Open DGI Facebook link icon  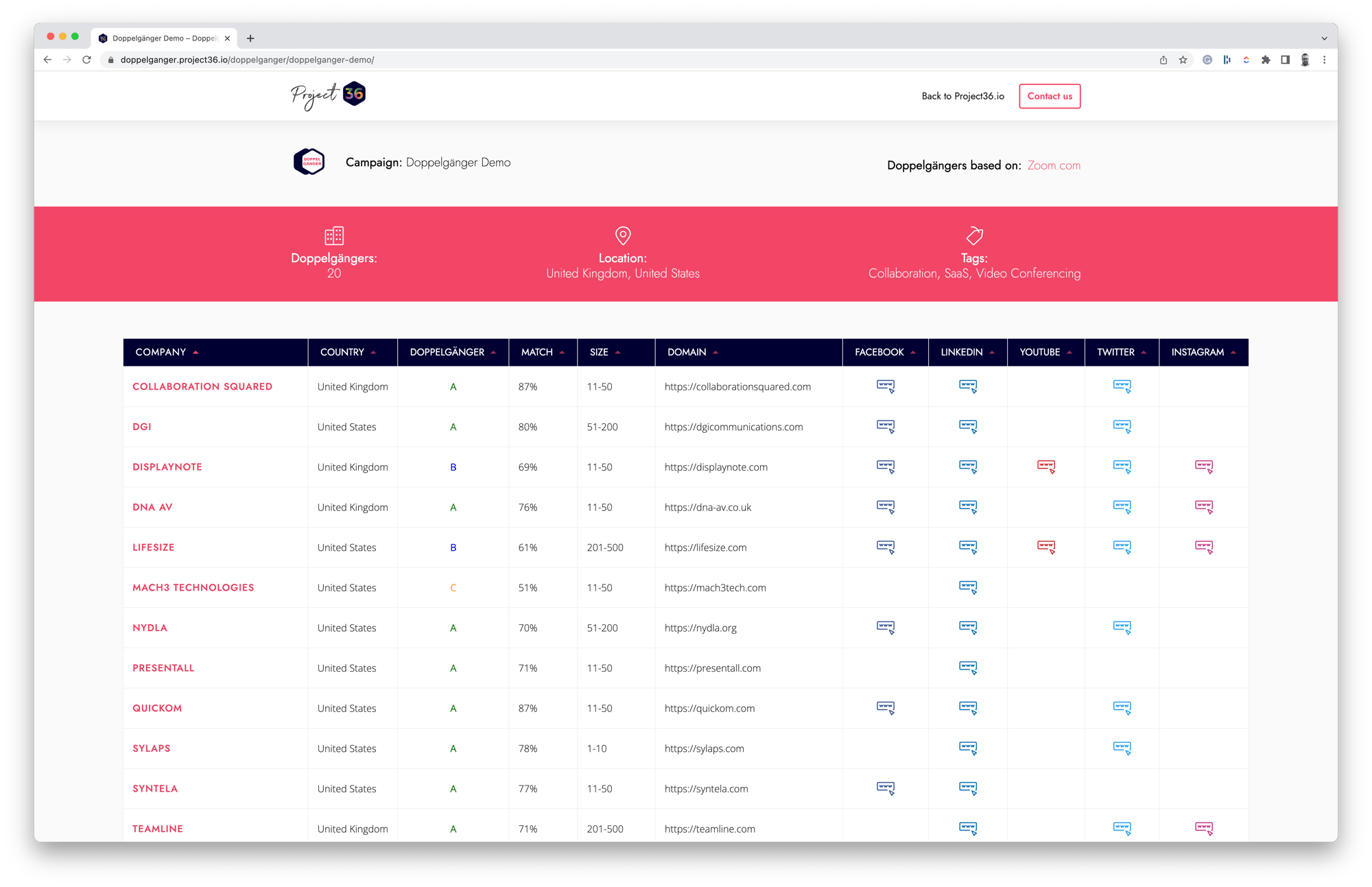pos(886,427)
